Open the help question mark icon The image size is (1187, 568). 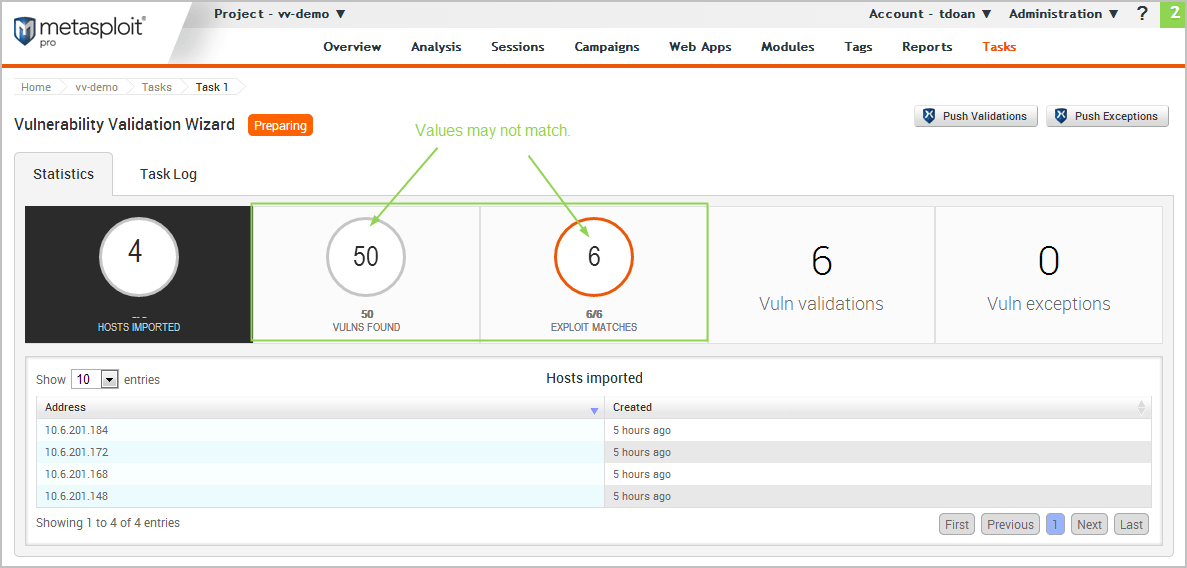pos(1142,14)
